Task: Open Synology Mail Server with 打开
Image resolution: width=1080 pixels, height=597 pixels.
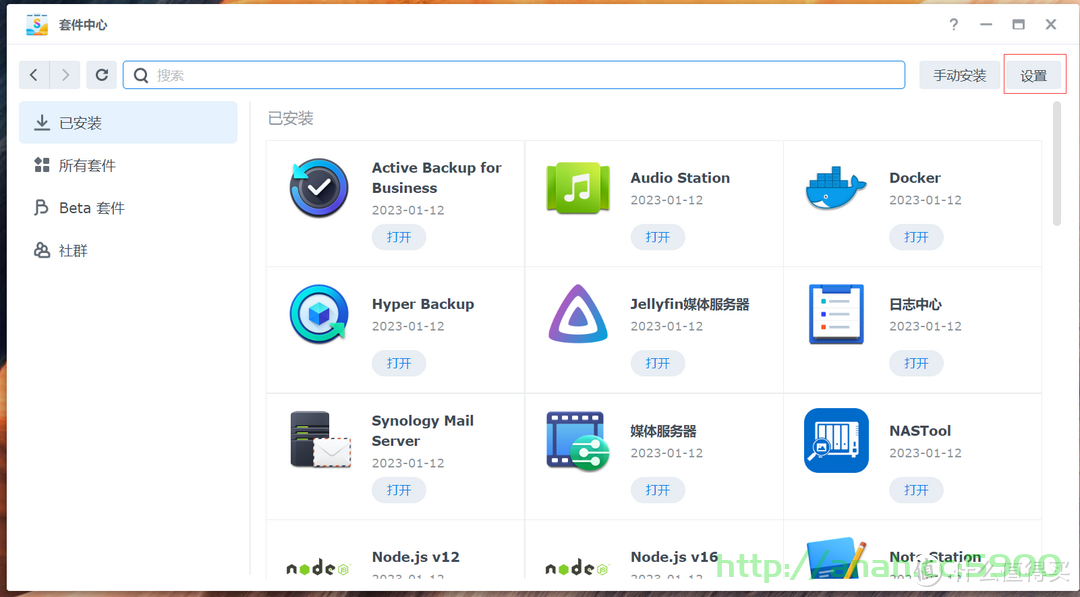Action: [399, 490]
